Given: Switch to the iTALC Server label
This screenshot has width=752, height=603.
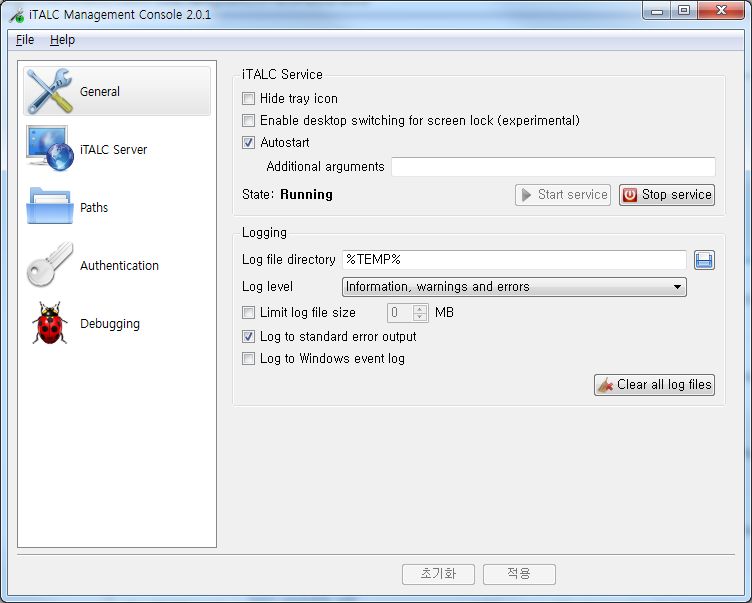Looking at the screenshot, I should pyautogui.click(x=114, y=149).
